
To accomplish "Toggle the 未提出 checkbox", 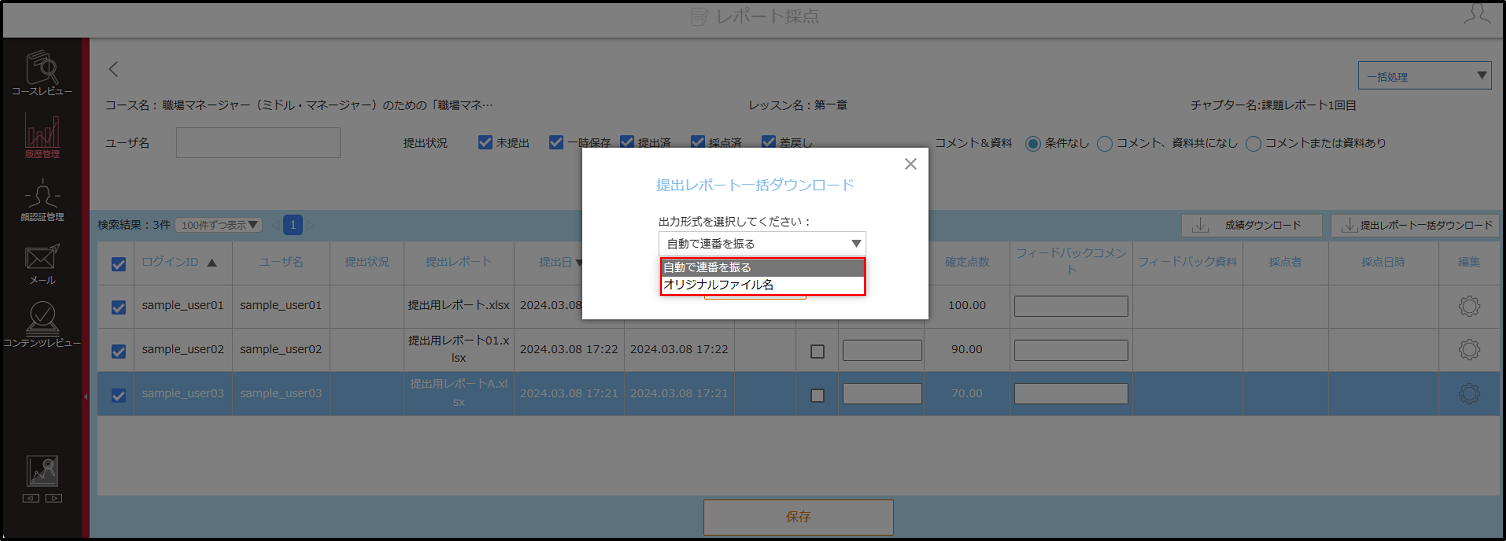I will 485,142.
